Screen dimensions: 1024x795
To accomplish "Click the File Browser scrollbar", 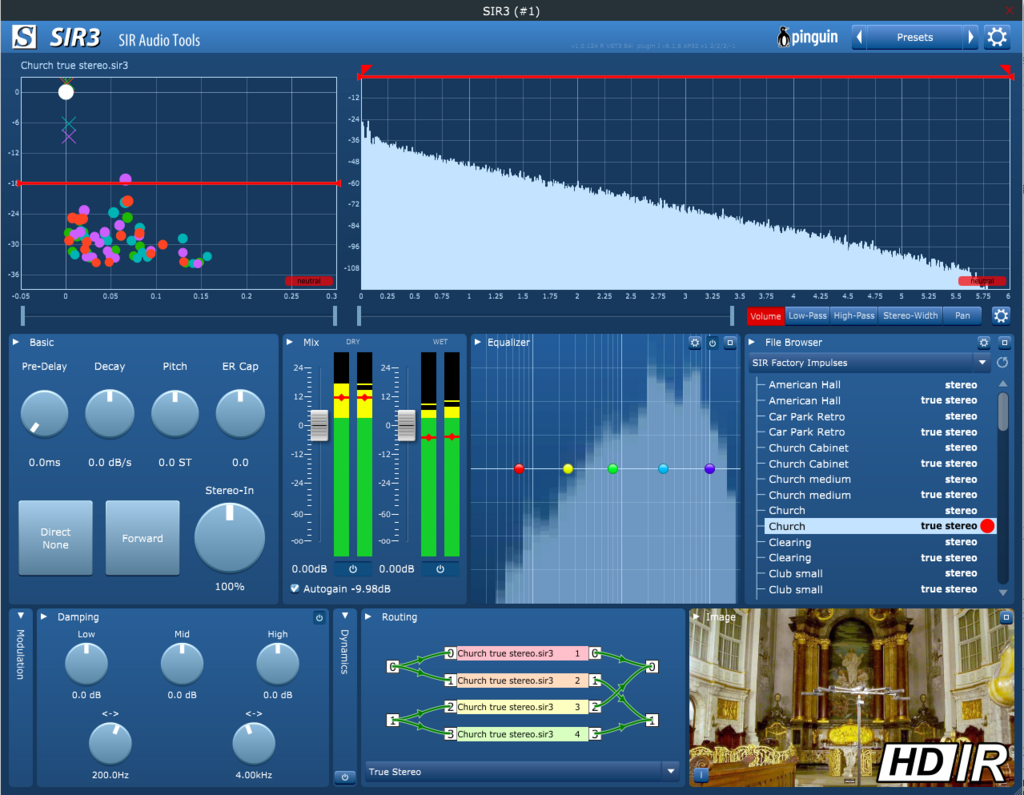I will pos(1003,412).
